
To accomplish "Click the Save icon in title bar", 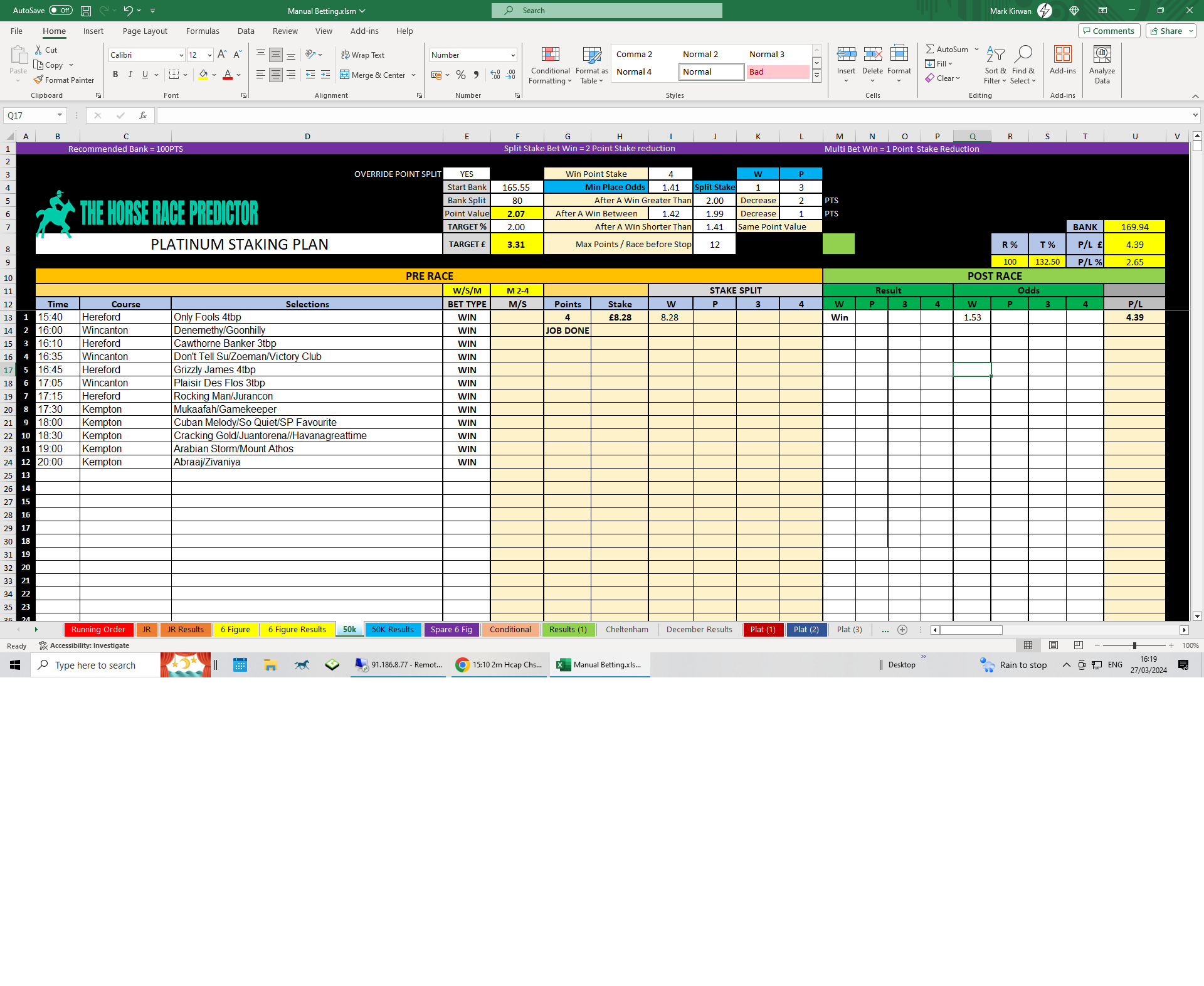I will (x=86, y=11).
